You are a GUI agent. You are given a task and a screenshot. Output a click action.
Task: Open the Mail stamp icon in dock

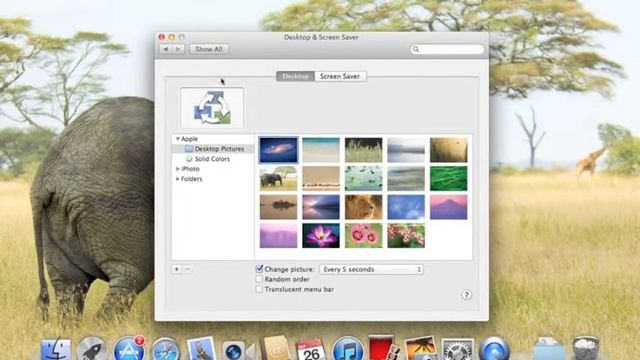pyautogui.click(x=201, y=349)
